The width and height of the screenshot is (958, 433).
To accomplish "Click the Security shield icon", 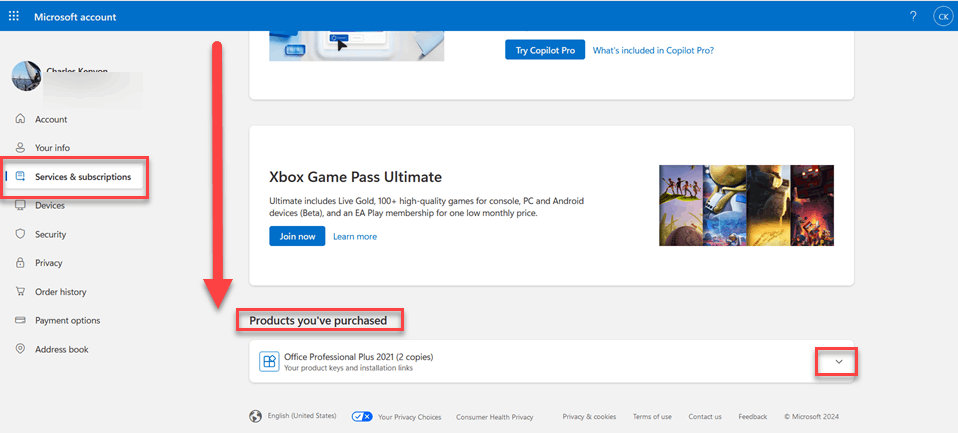I will (x=20, y=234).
